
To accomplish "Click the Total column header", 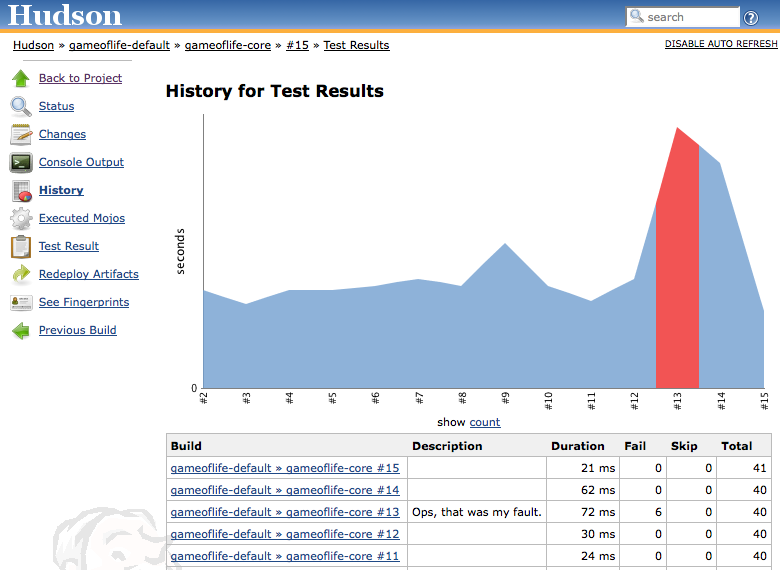I will [x=737, y=446].
